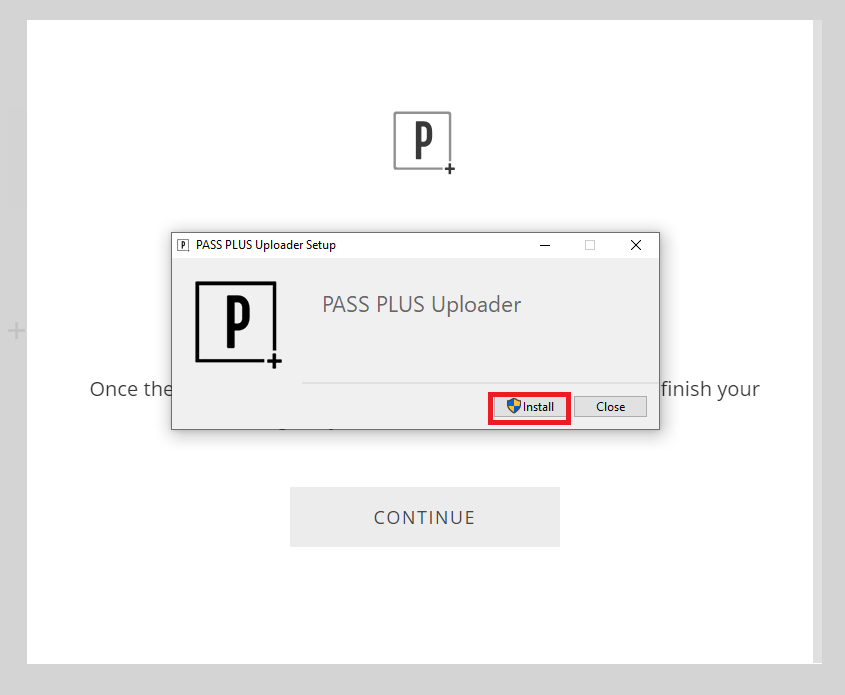The width and height of the screenshot is (845, 695).
Task: Click the partially hidden page text
Action: click(x=131, y=389)
